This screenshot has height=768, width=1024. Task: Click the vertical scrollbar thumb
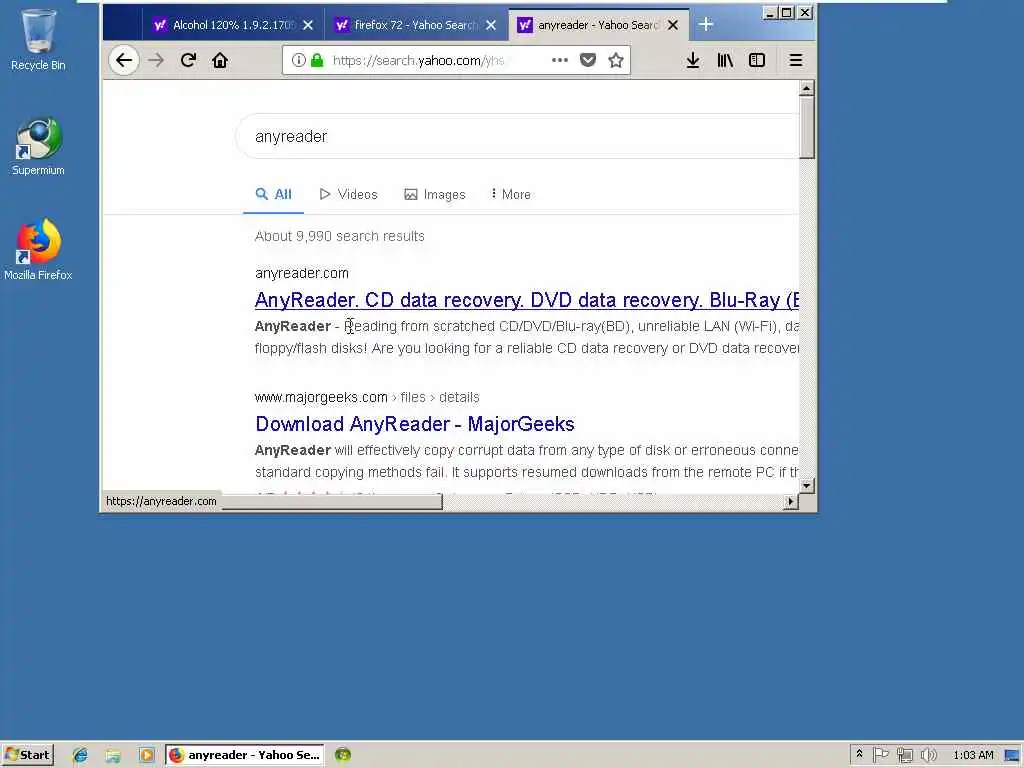[x=807, y=127]
